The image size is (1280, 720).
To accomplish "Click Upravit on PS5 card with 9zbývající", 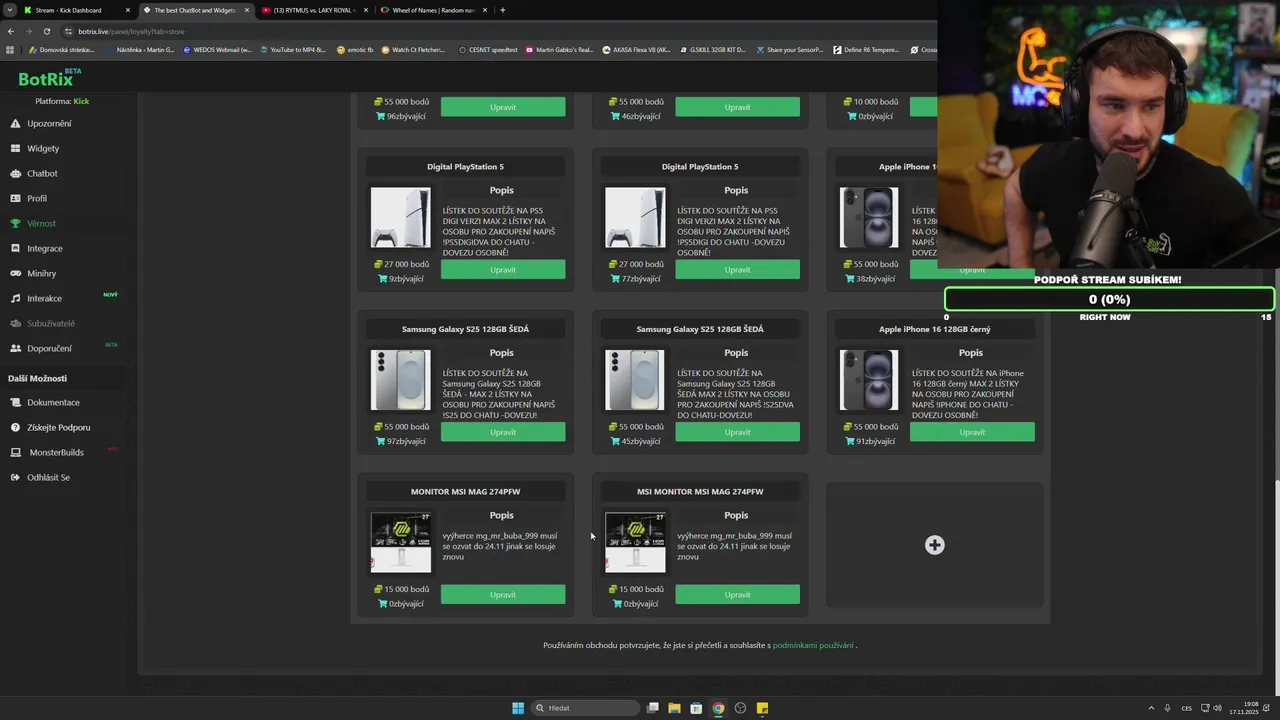I will click(x=503, y=270).
